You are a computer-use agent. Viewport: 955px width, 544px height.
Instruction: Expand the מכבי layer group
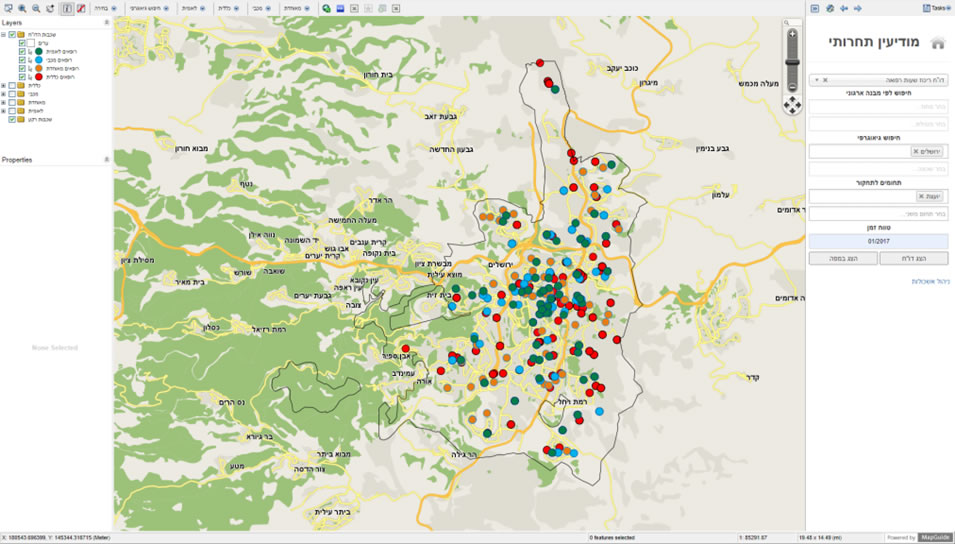point(4,94)
